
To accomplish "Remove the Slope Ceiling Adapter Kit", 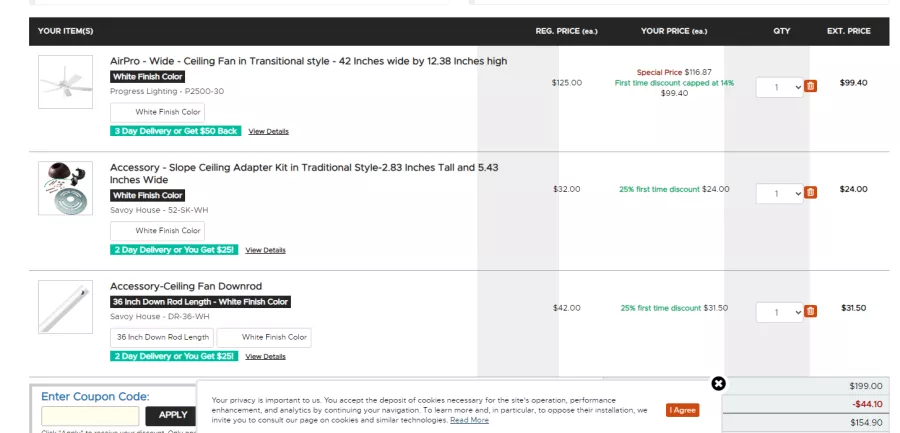I will pyautogui.click(x=810, y=192).
